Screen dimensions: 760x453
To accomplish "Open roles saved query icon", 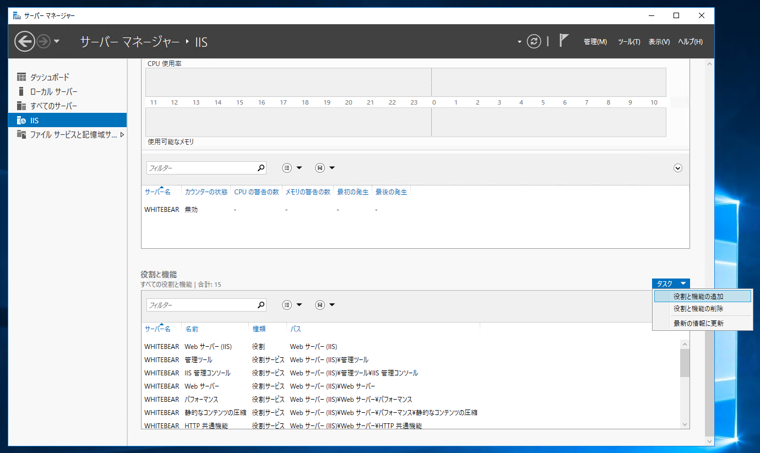I will [320, 305].
